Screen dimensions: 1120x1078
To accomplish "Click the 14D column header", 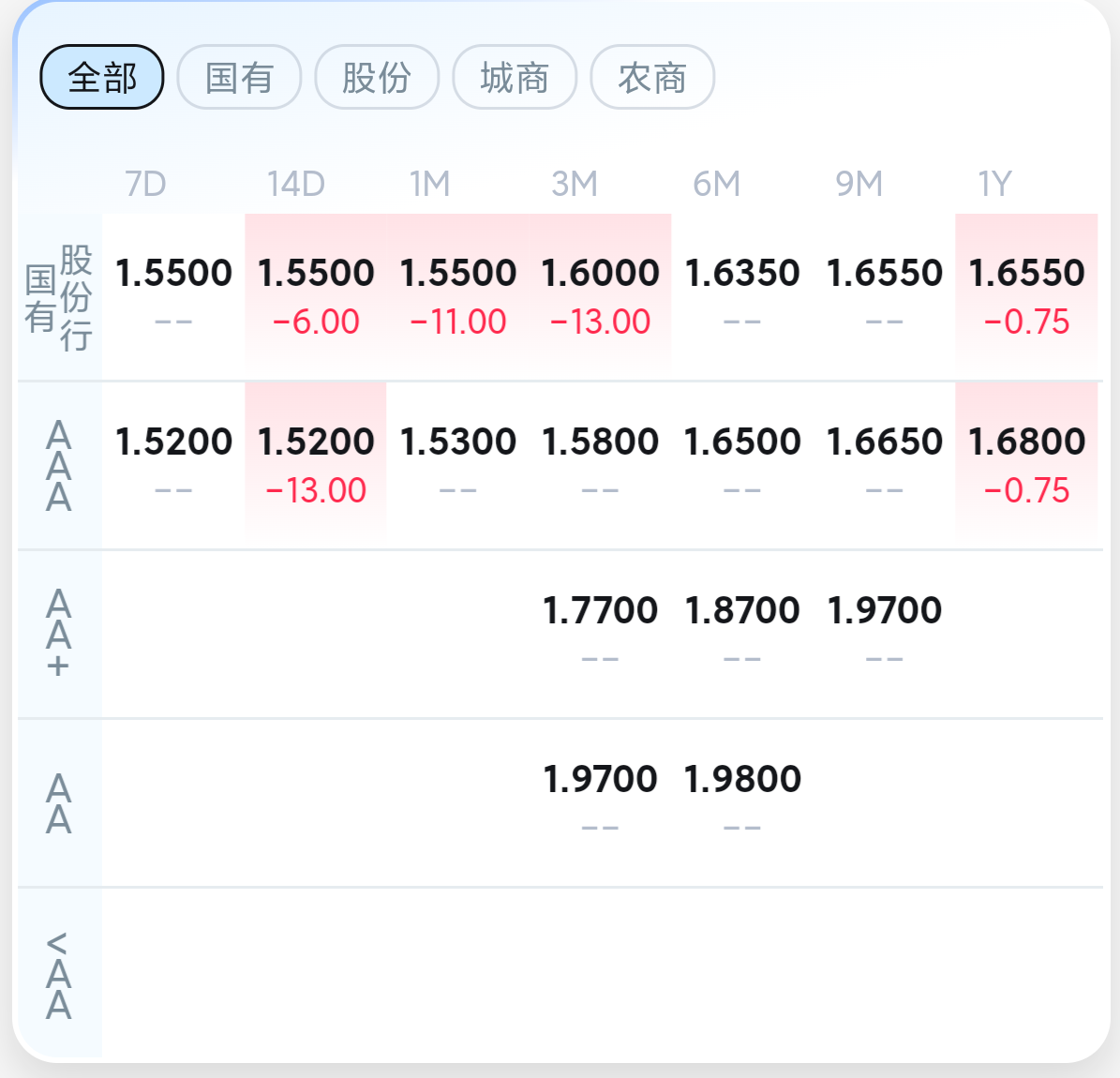I will click(296, 184).
